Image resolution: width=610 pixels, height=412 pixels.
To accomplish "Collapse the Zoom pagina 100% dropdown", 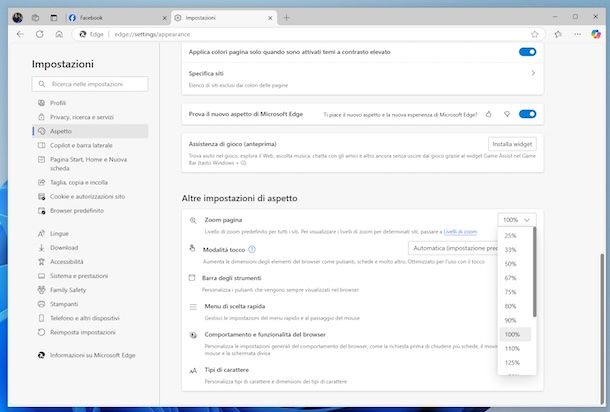I will (x=517, y=220).
